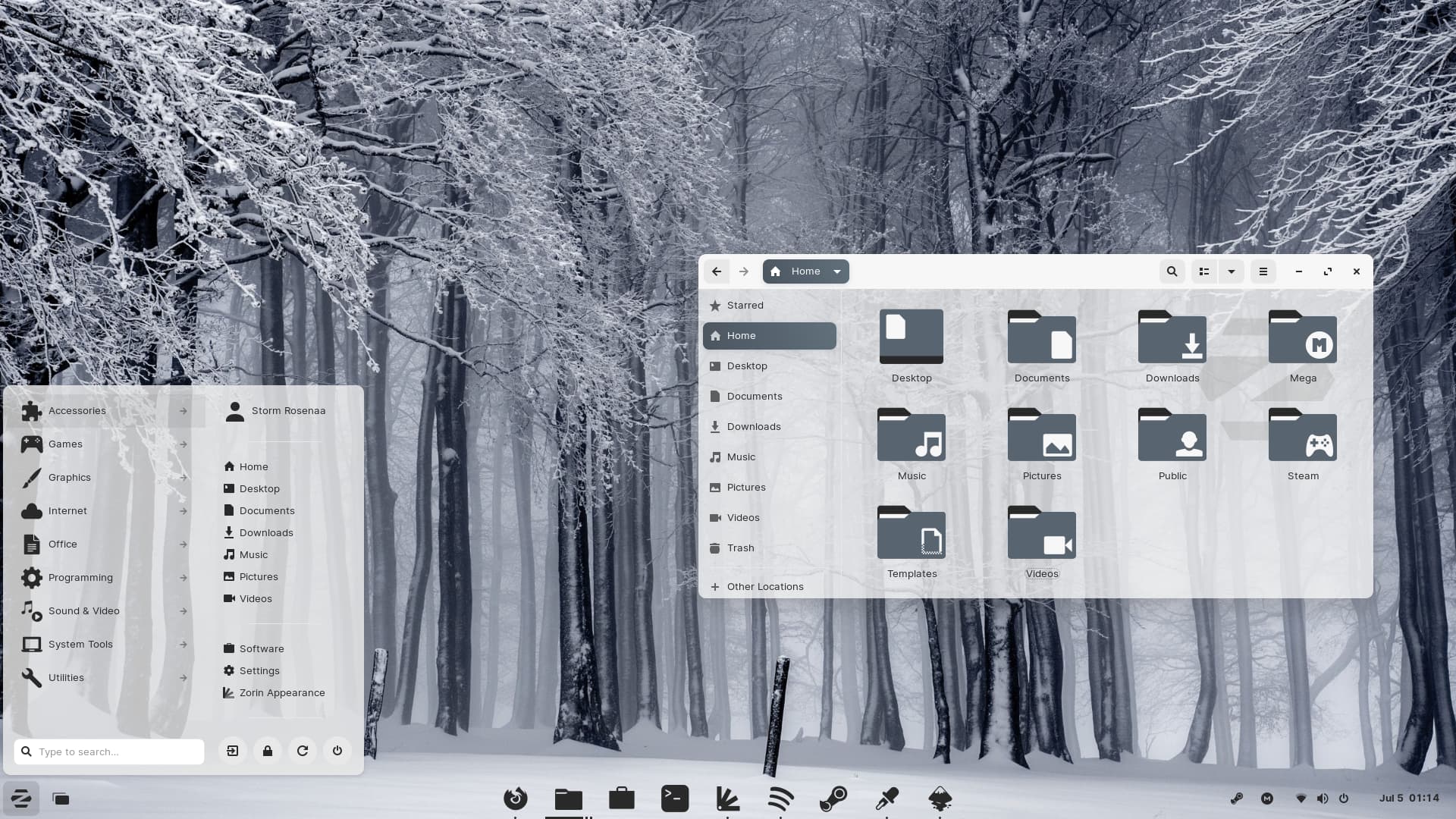Select Documents in Files sidebar

click(770, 396)
